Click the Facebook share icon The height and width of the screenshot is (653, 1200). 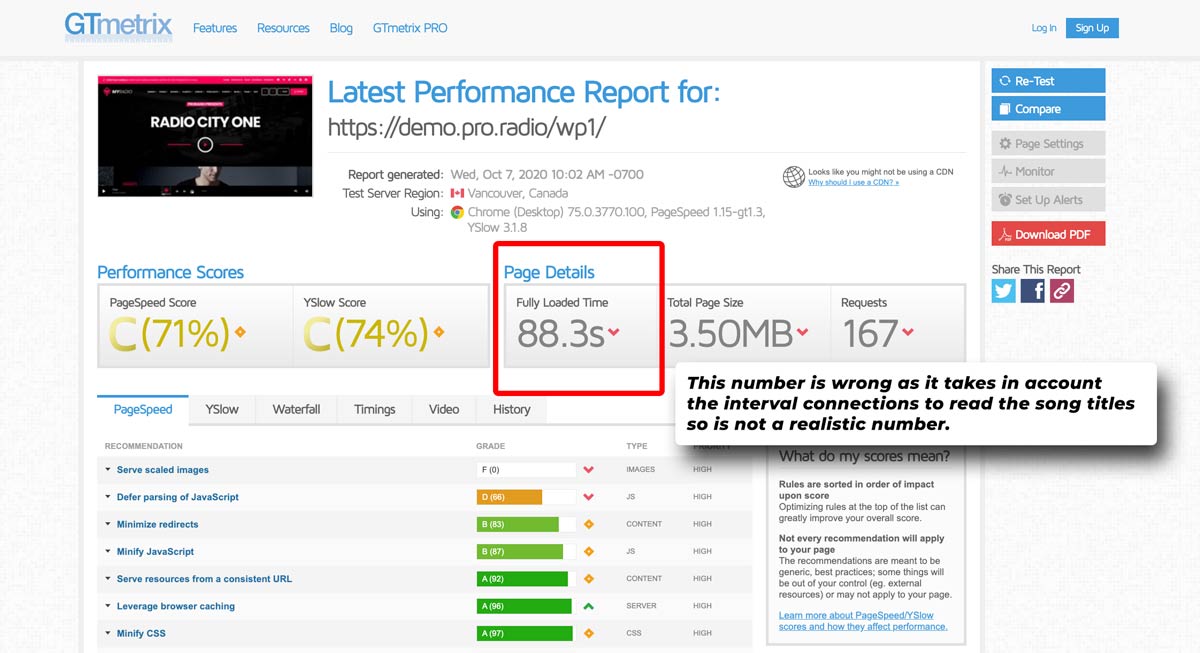[1033, 291]
